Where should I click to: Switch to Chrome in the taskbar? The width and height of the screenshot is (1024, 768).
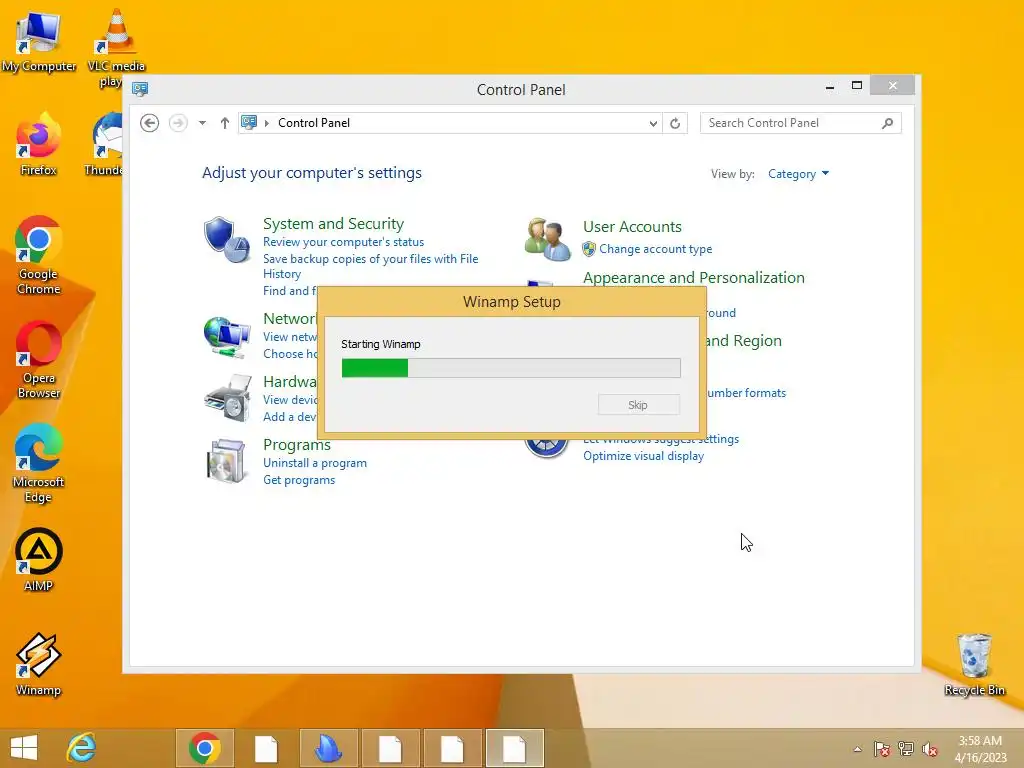[x=204, y=748]
